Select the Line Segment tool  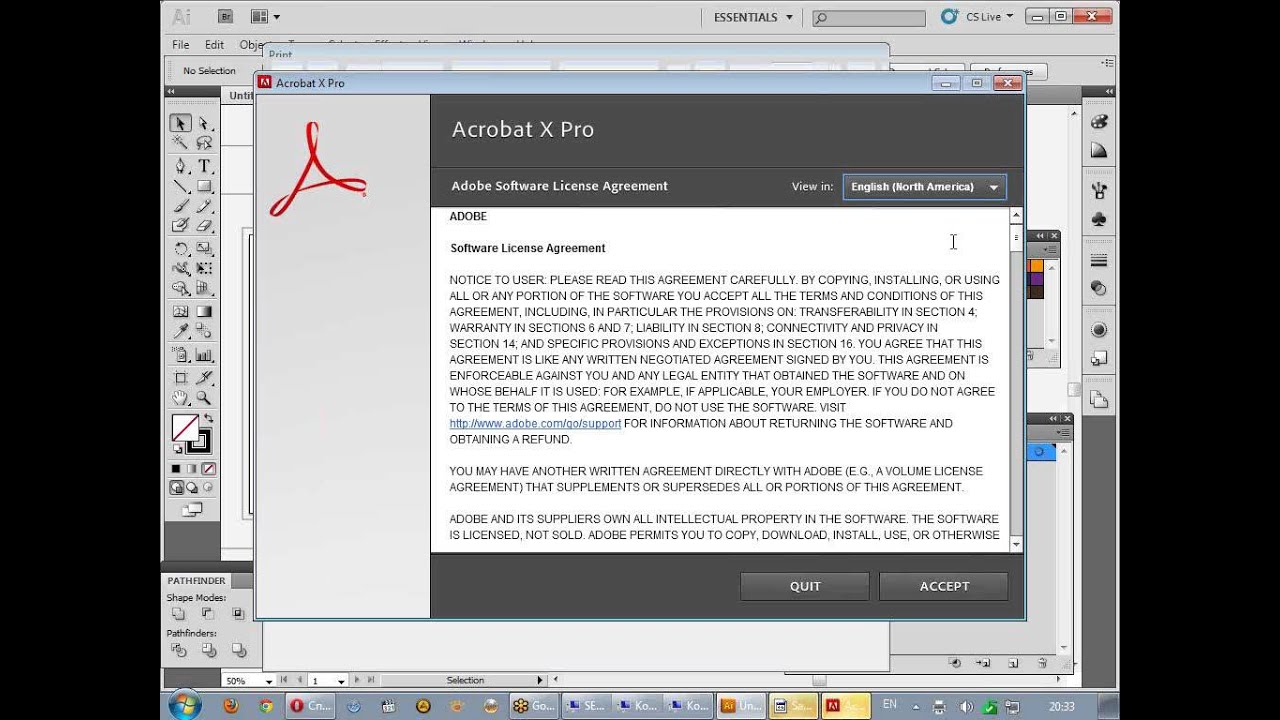click(x=180, y=185)
